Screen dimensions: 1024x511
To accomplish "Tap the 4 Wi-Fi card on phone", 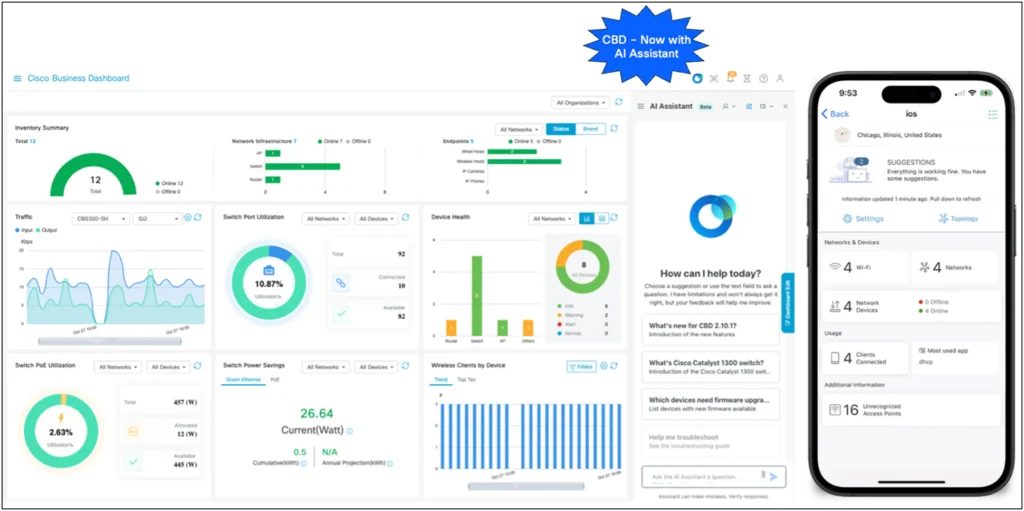I will pyautogui.click(x=864, y=267).
